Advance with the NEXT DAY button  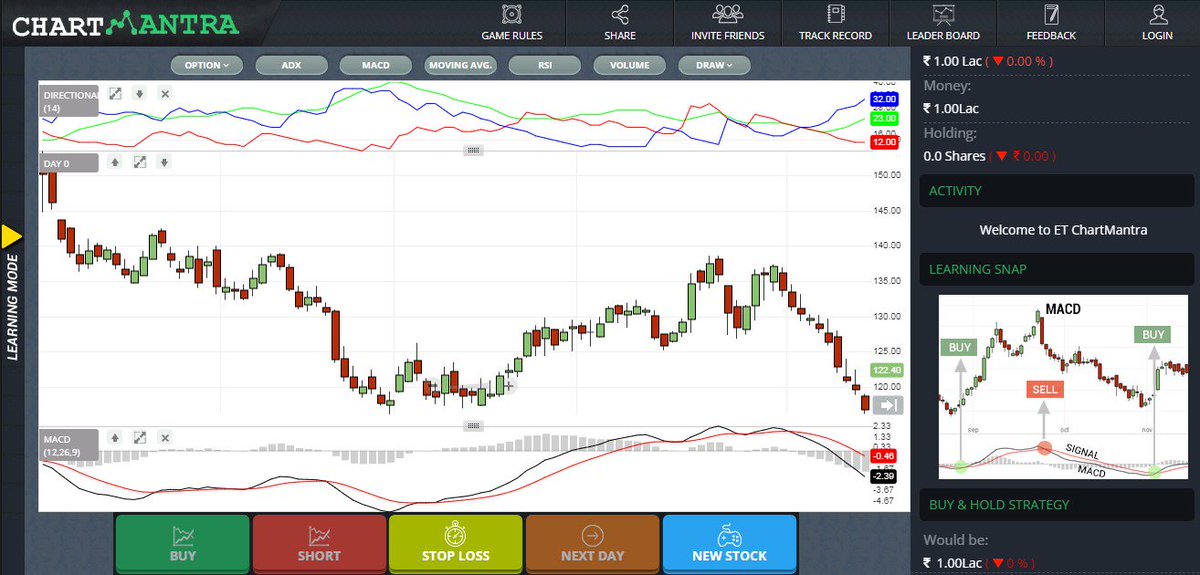point(592,543)
